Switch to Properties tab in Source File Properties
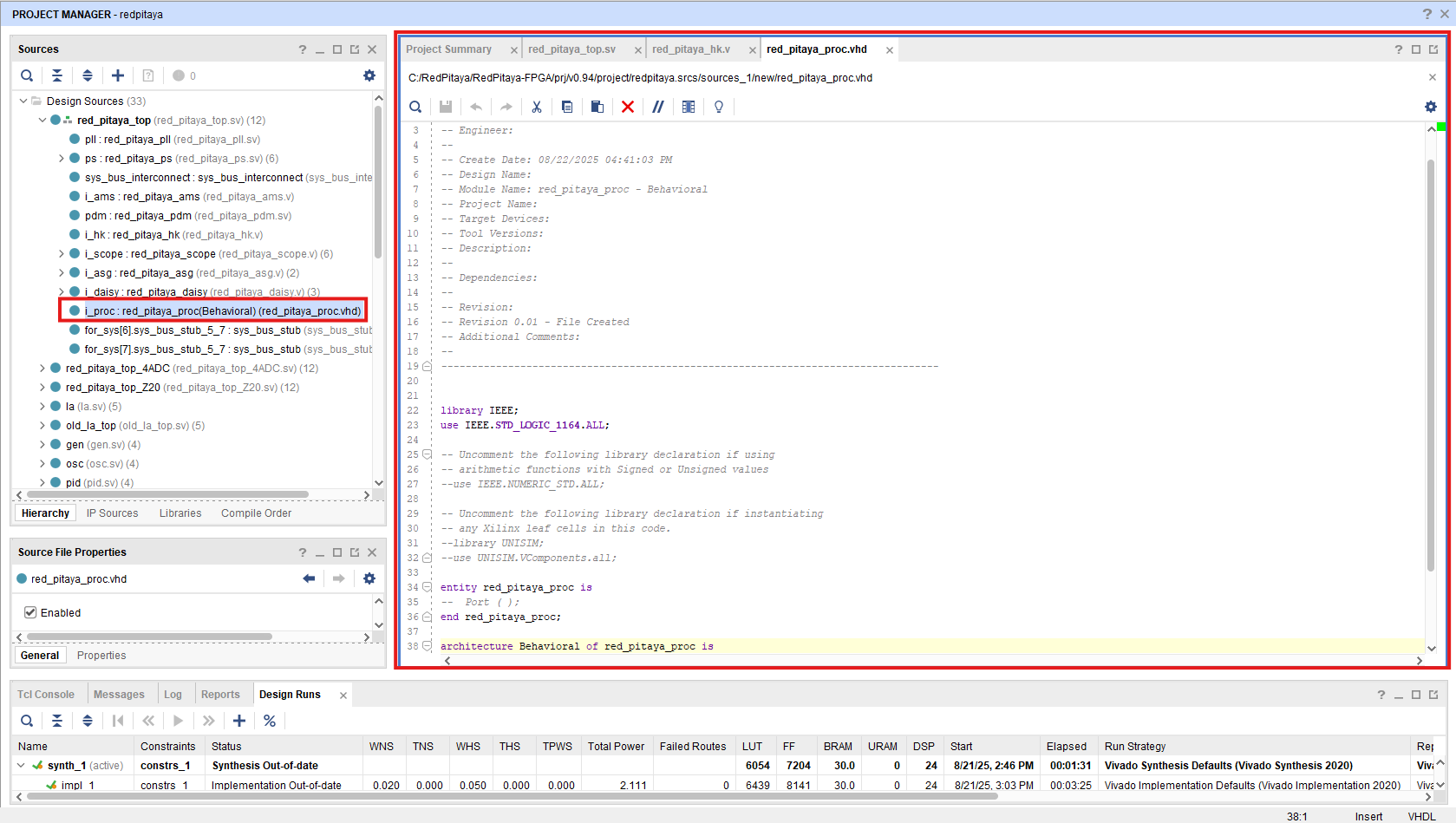Image resolution: width=1456 pixels, height=823 pixels. click(x=101, y=656)
